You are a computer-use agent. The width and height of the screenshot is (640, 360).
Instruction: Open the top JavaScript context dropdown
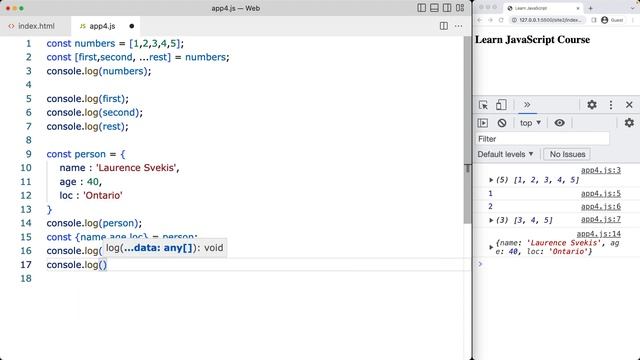530,123
